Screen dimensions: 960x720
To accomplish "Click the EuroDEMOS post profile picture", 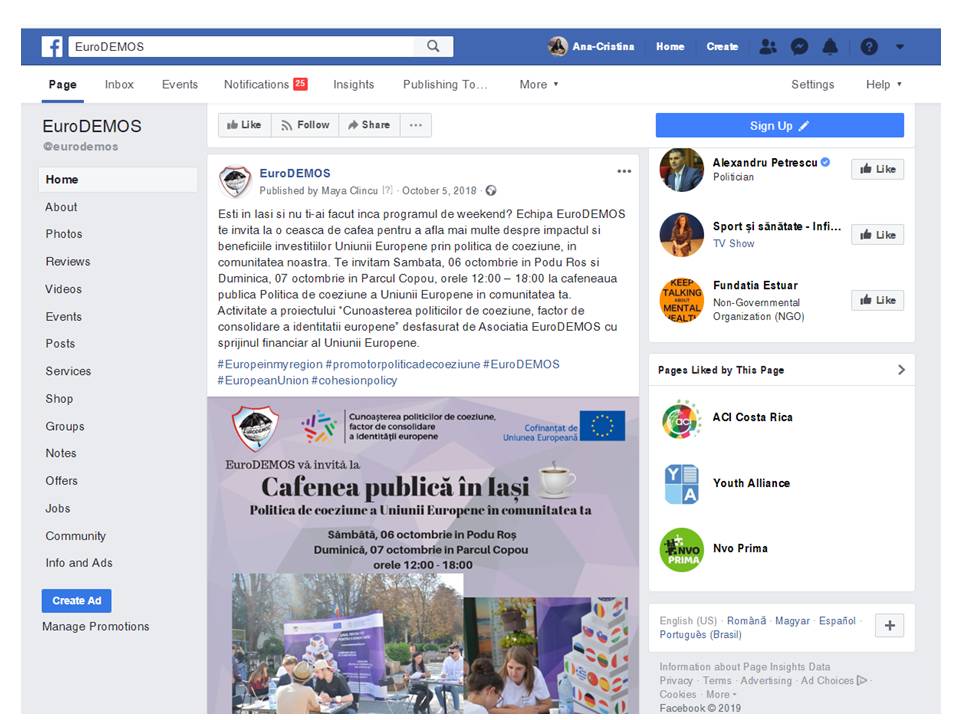I will pos(235,182).
